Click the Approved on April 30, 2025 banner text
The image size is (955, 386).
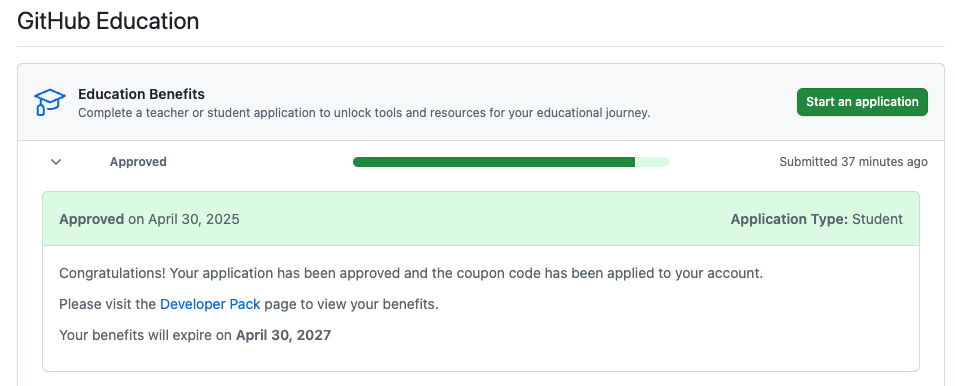tap(149, 219)
